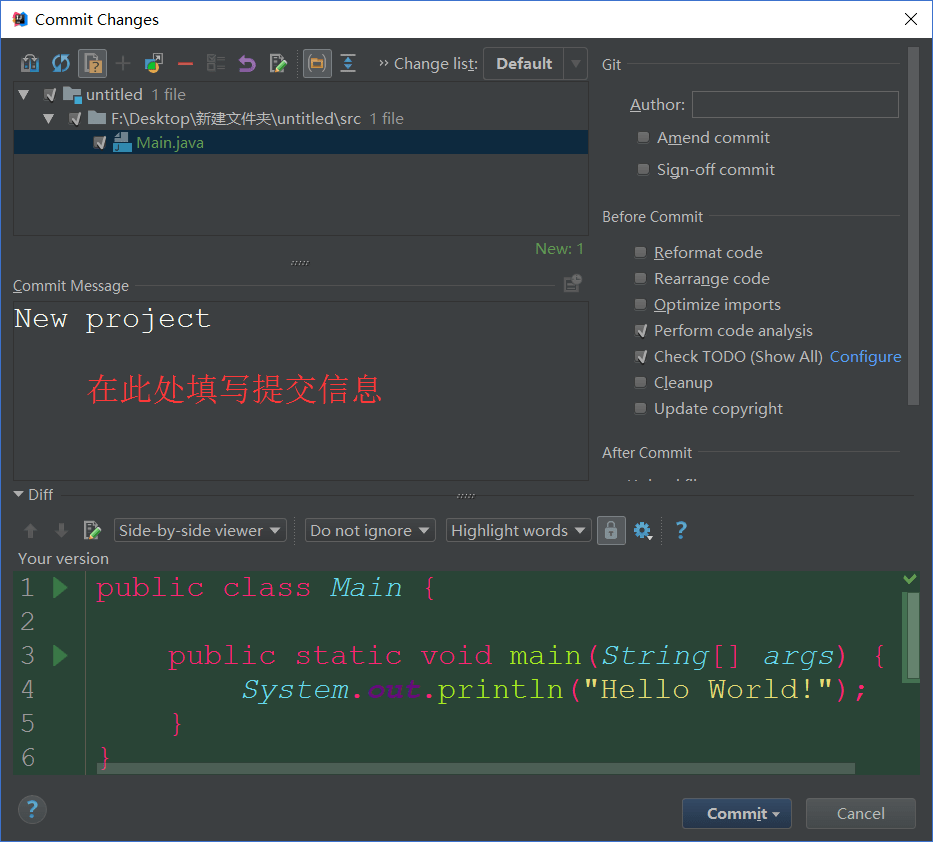Viewport: 933px width, 842px height.
Task: Click the Refresh Changes icon
Action: click(61, 64)
